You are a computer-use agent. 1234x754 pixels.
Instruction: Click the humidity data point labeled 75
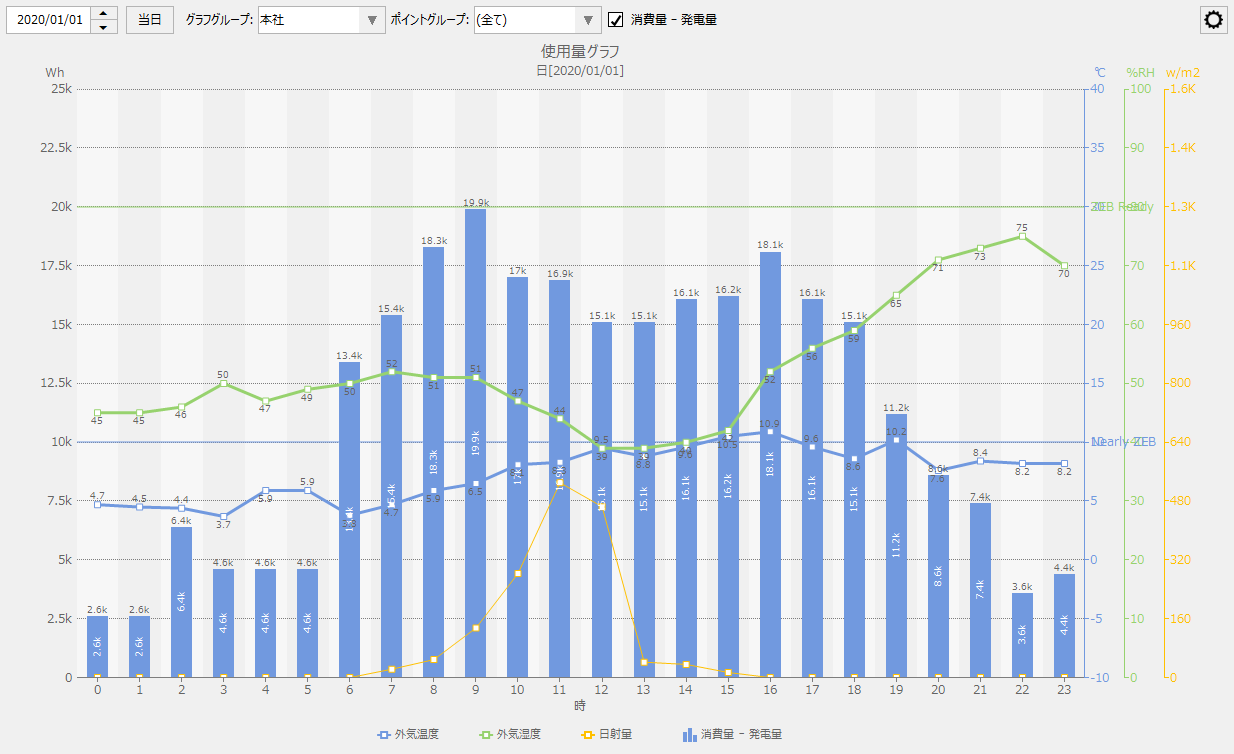tap(1022, 237)
